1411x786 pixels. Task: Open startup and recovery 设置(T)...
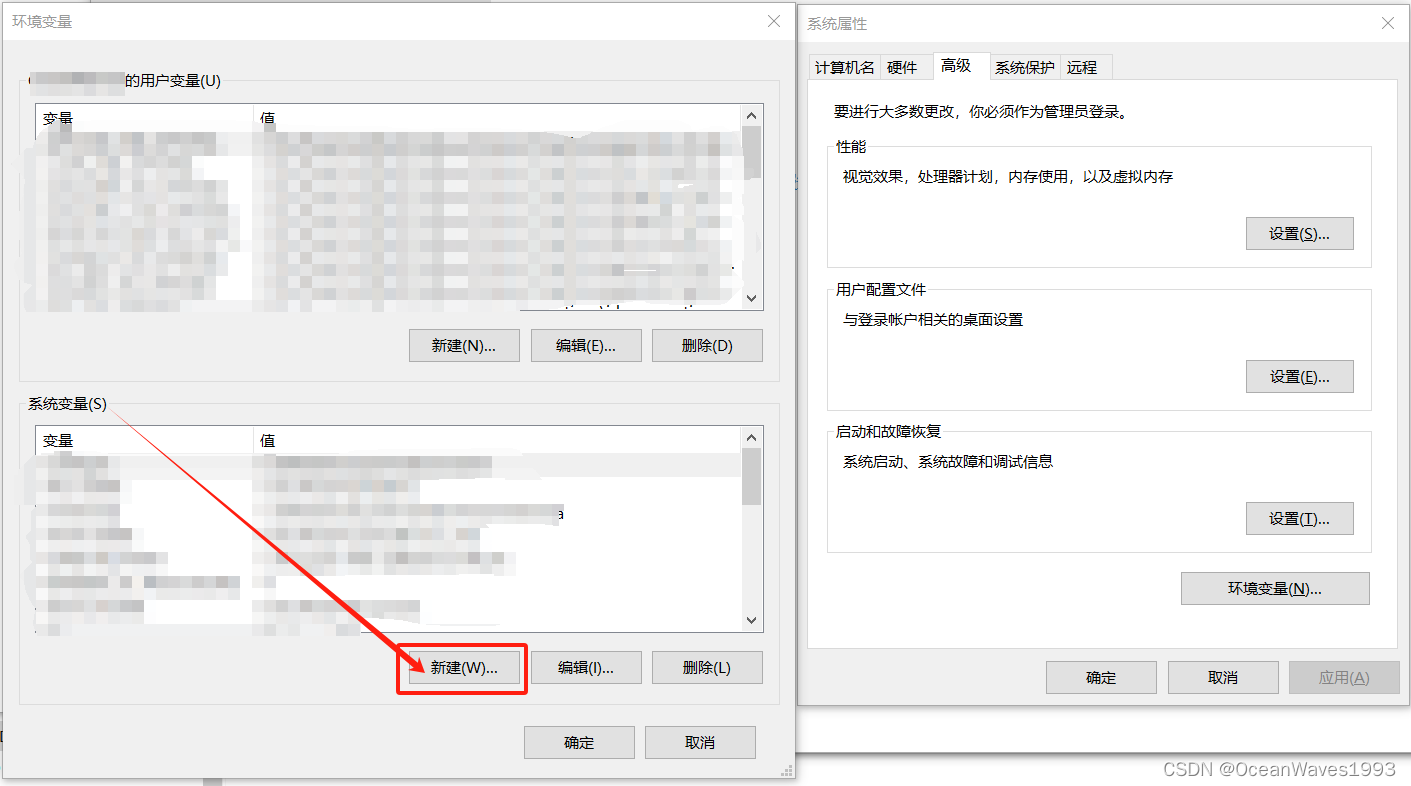tap(1300, 519)
